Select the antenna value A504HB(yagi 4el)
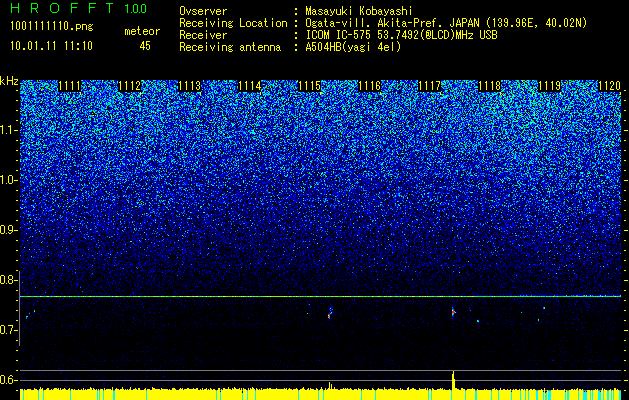The image size is (629, 400). coord(353,47)
